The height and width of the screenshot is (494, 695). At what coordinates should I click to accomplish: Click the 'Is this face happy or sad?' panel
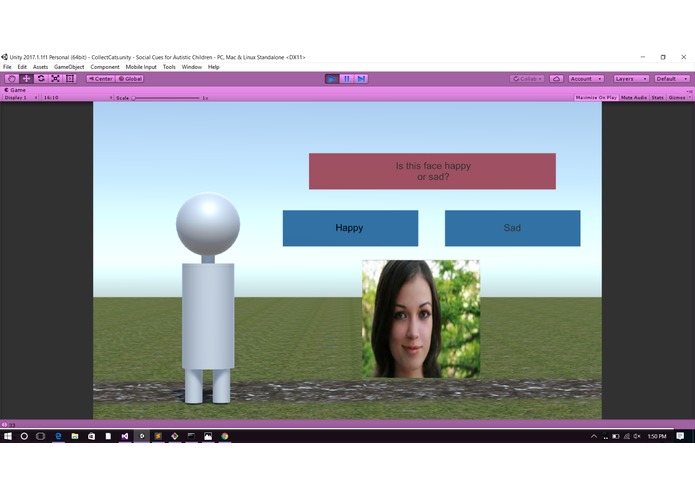(432, 171)
